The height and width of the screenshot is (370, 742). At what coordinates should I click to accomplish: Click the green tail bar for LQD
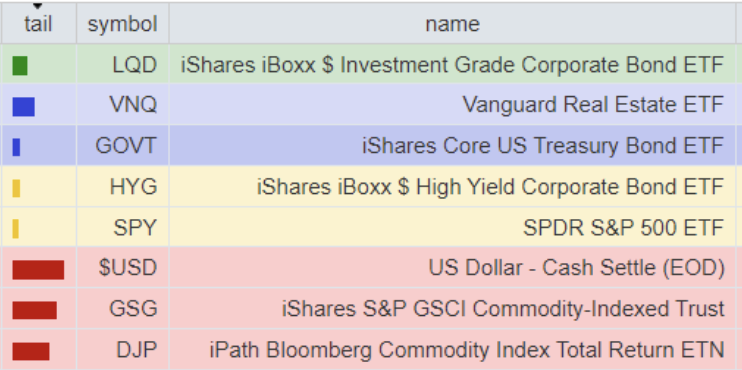20,66
